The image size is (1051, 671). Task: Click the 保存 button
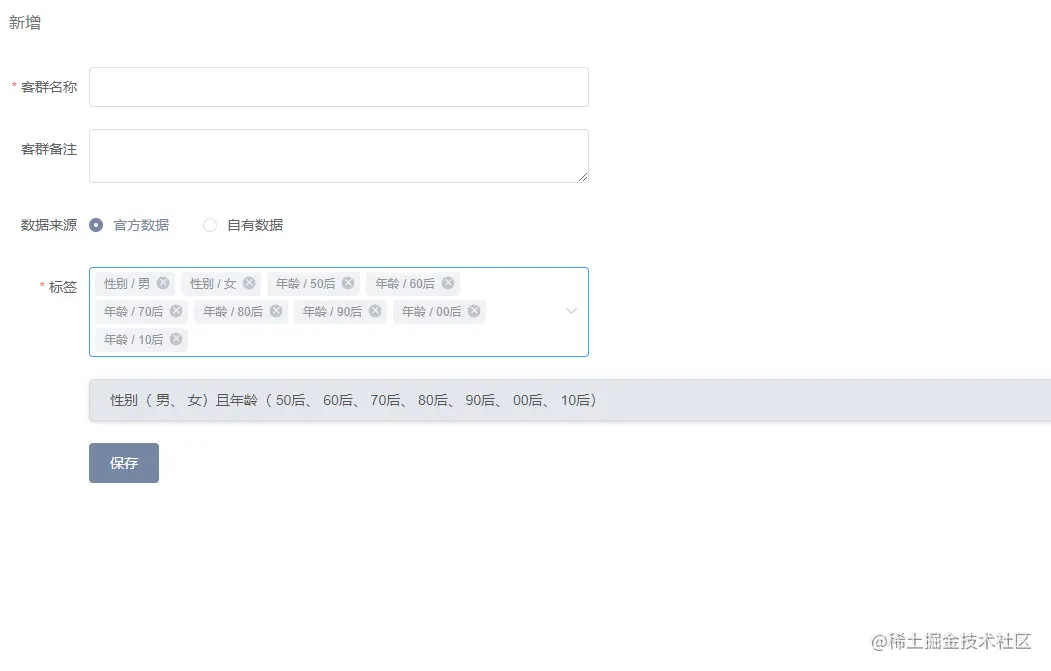point(124,463)
